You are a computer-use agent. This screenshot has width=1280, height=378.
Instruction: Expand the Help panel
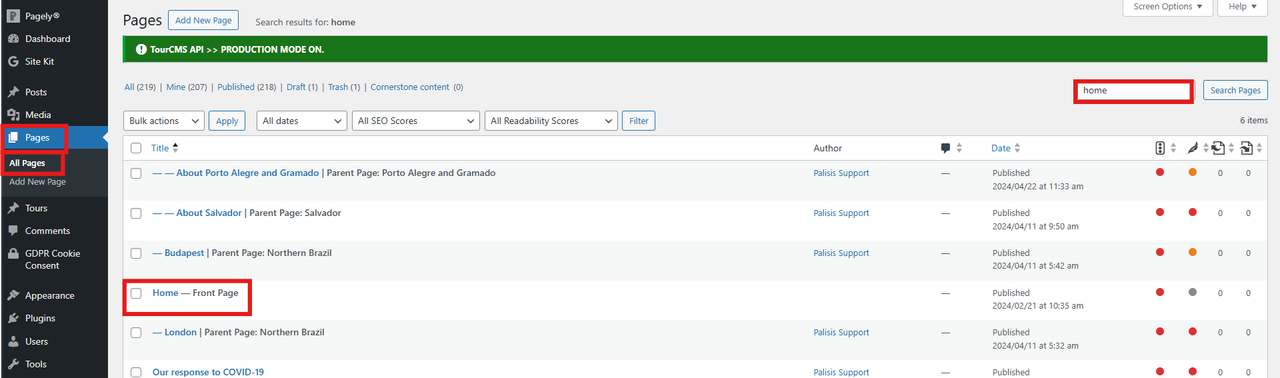(x=1243, y=7)
